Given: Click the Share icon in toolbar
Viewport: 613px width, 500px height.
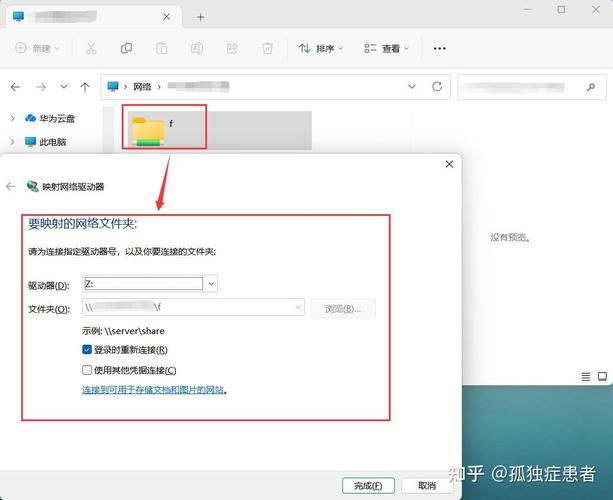Looking at the screenshot, I should pyautogui.click(x=232, y=48).
